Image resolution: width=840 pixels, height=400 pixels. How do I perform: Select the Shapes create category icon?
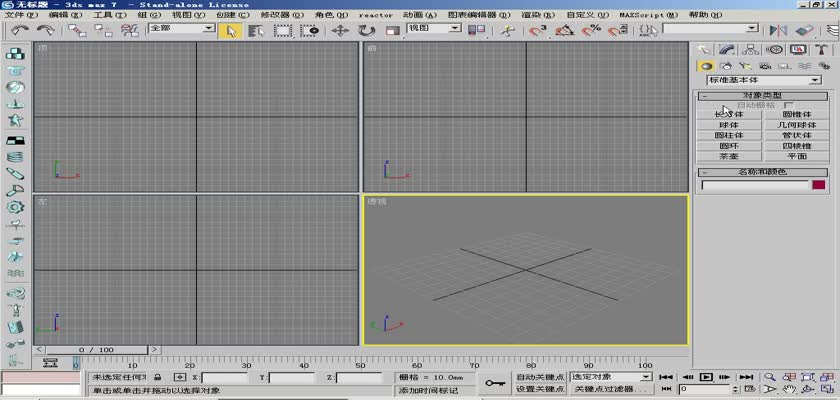pyautogui.click(x=725, y=66)
